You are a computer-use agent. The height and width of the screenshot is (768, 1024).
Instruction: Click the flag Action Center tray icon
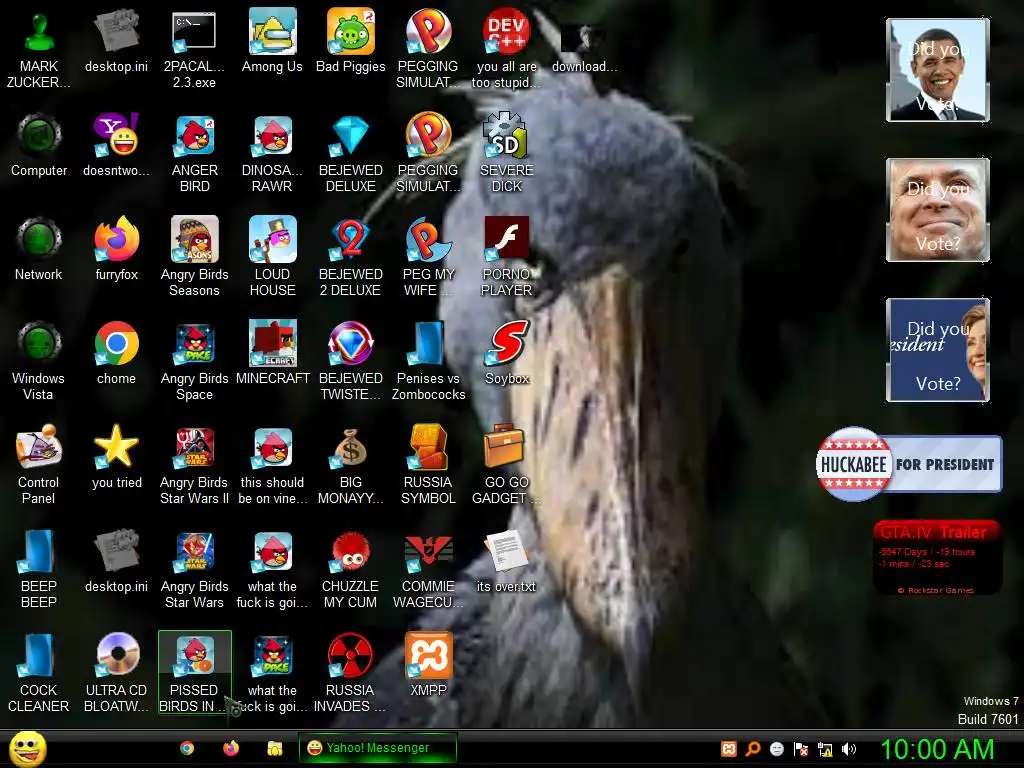coord(801,749)
